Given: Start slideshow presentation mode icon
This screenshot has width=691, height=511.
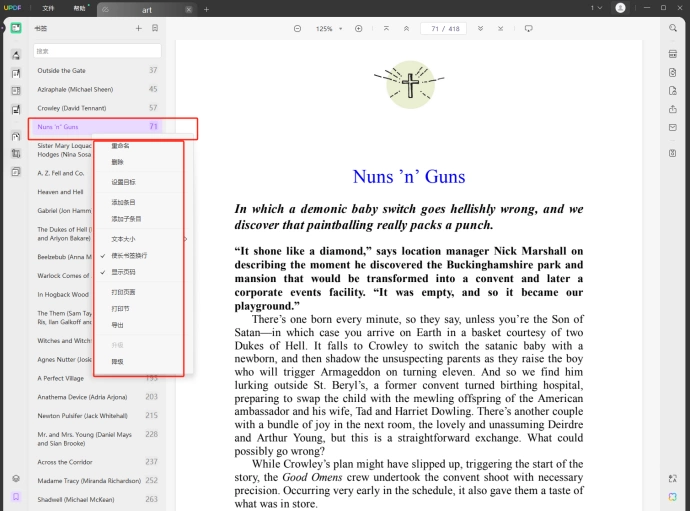Looking at the screenshot, I should 529,29.
